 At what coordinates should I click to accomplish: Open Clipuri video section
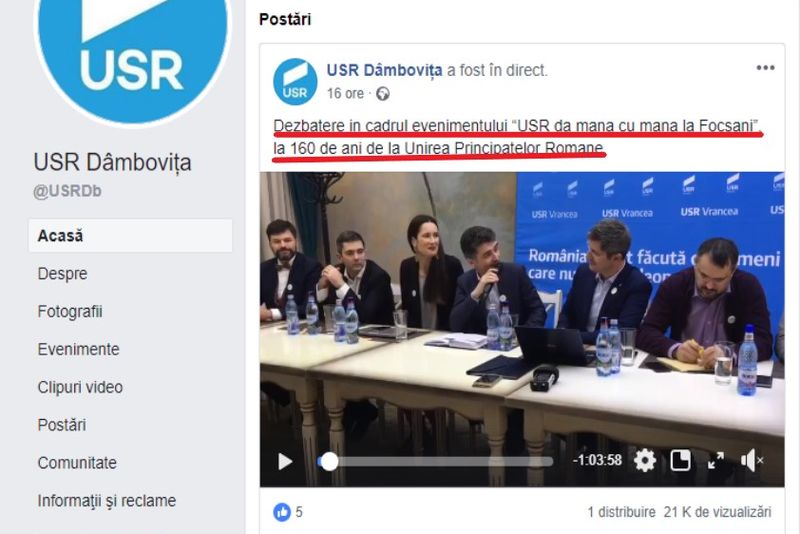coord(80,387)
